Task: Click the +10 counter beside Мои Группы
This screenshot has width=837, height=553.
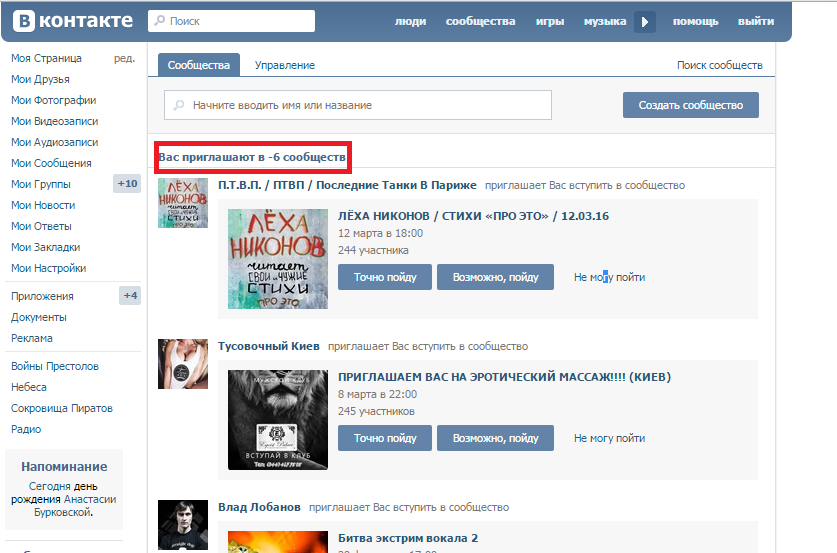Action: [x=127, y=184]
